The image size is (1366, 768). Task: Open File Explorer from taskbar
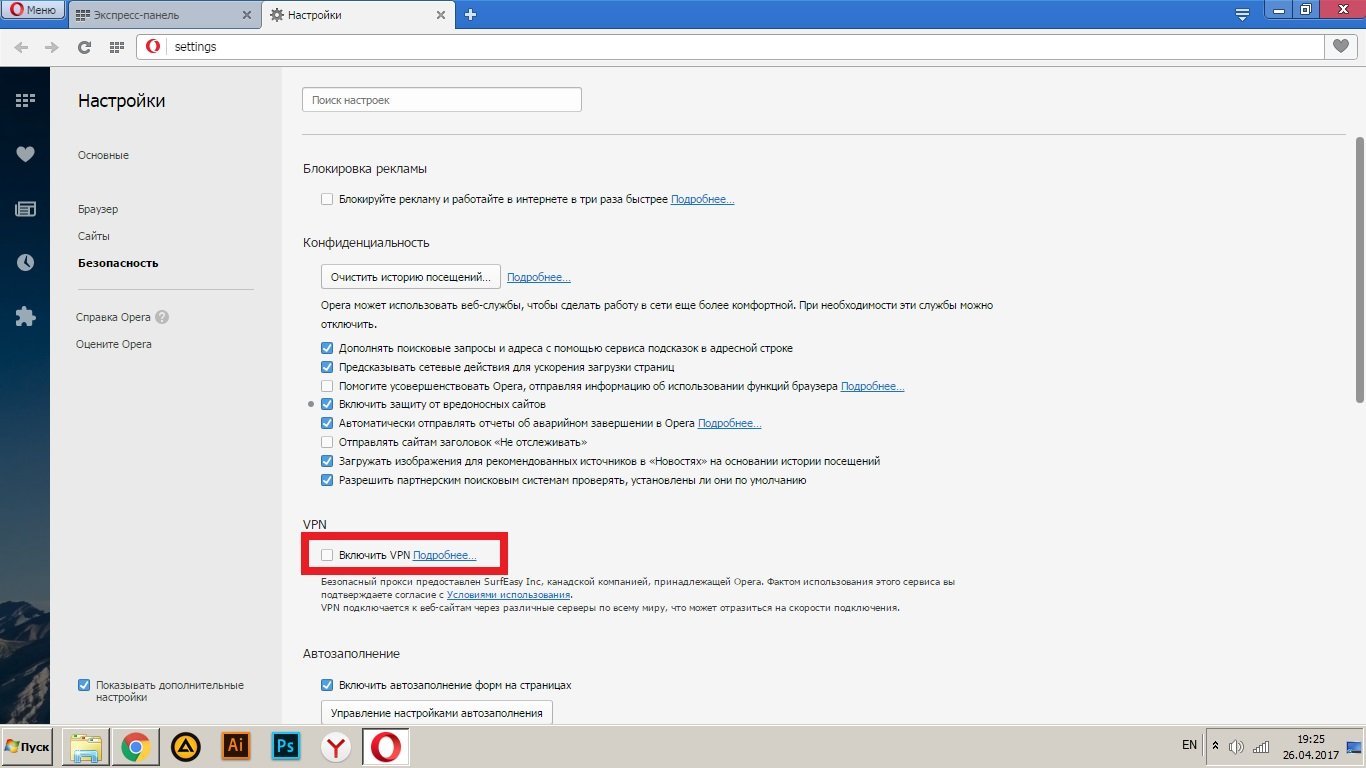pos(86,747)
